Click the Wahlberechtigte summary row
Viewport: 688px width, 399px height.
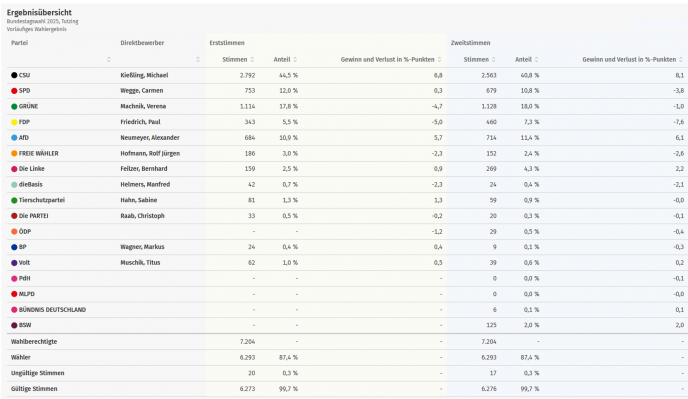coord(344,341)
